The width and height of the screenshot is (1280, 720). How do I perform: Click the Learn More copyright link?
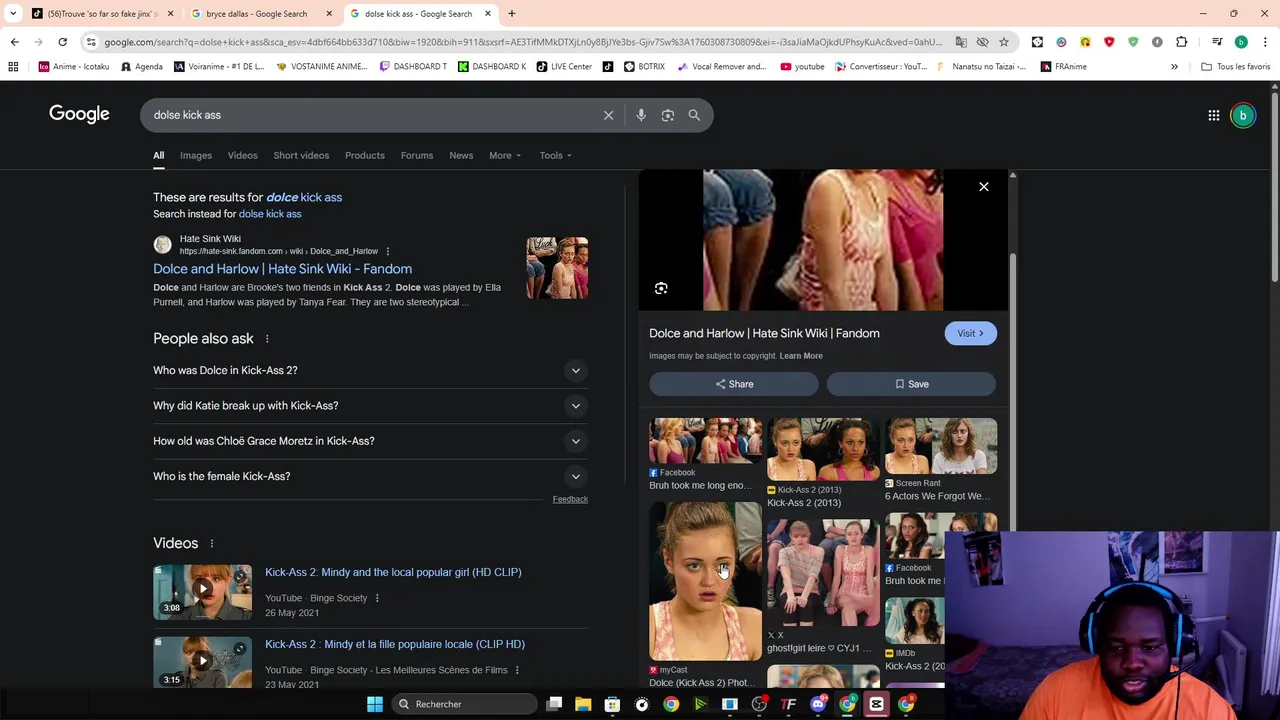[801, 356]
